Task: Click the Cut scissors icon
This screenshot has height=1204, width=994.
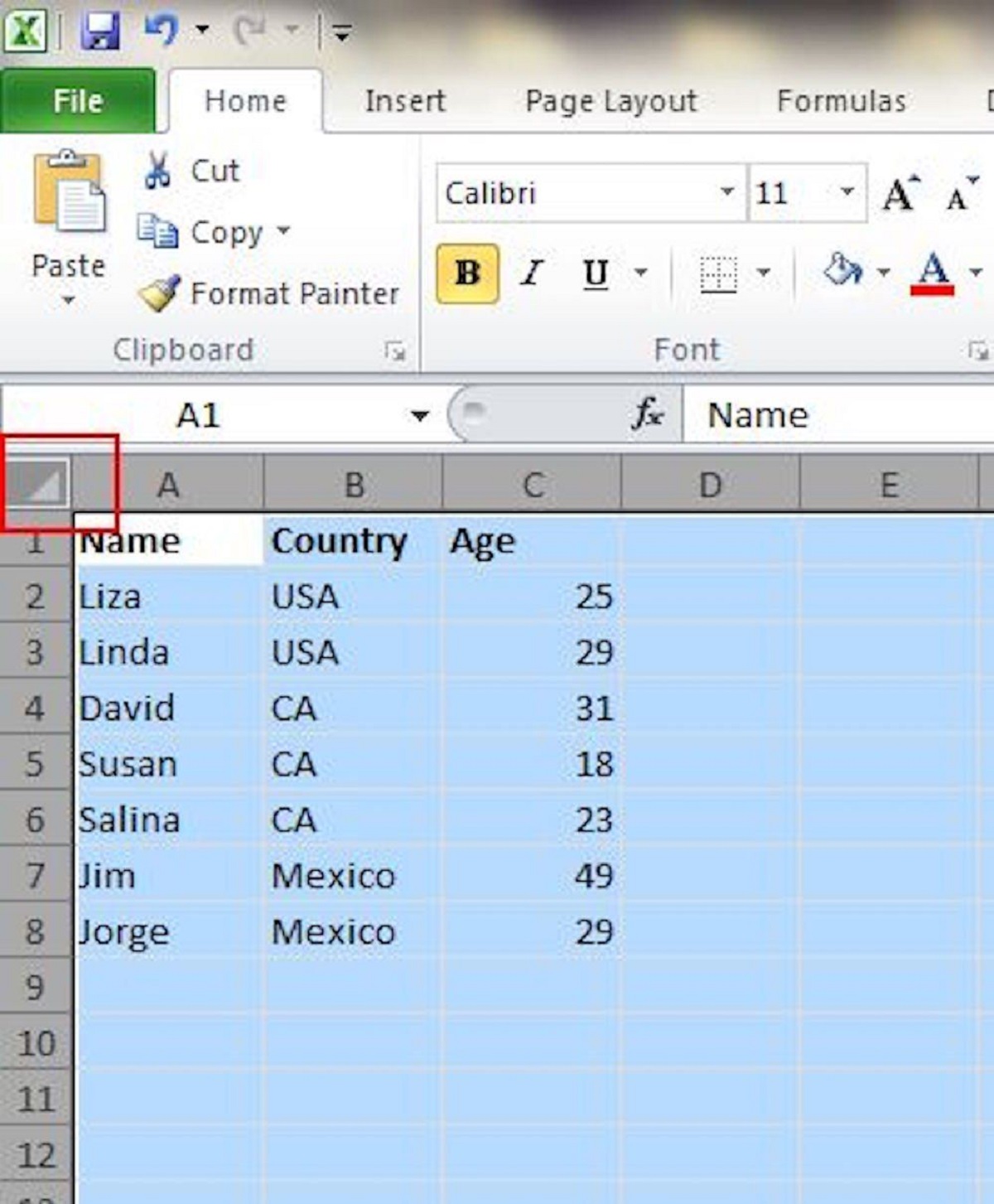Action: pos(157,170)
